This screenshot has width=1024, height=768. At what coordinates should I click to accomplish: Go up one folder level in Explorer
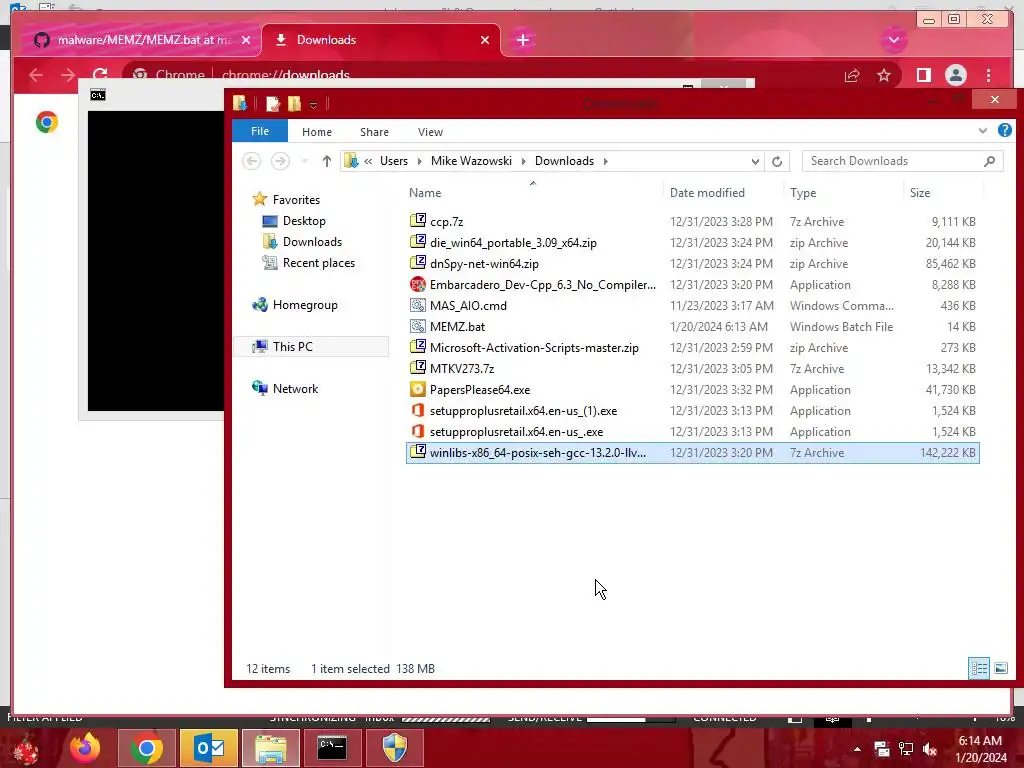[327, 161]
